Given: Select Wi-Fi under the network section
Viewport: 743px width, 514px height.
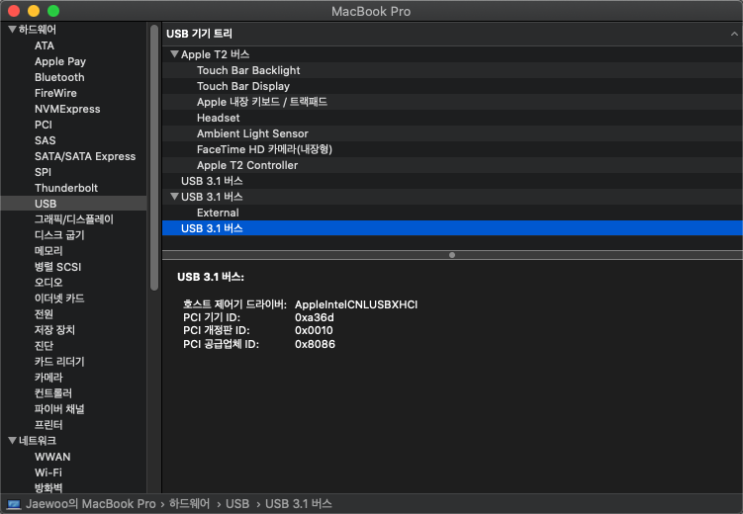Looking at the screenshot, I should [x=48, y=472].
